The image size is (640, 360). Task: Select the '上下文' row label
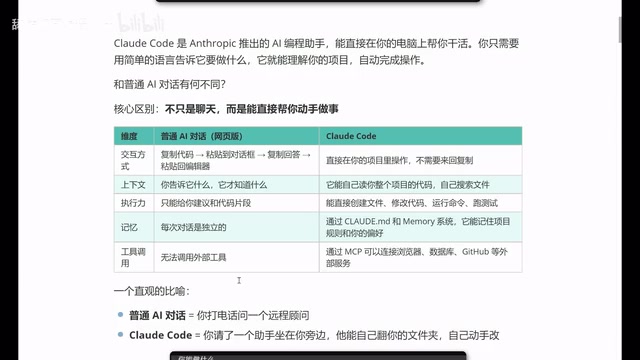[133, 184]
